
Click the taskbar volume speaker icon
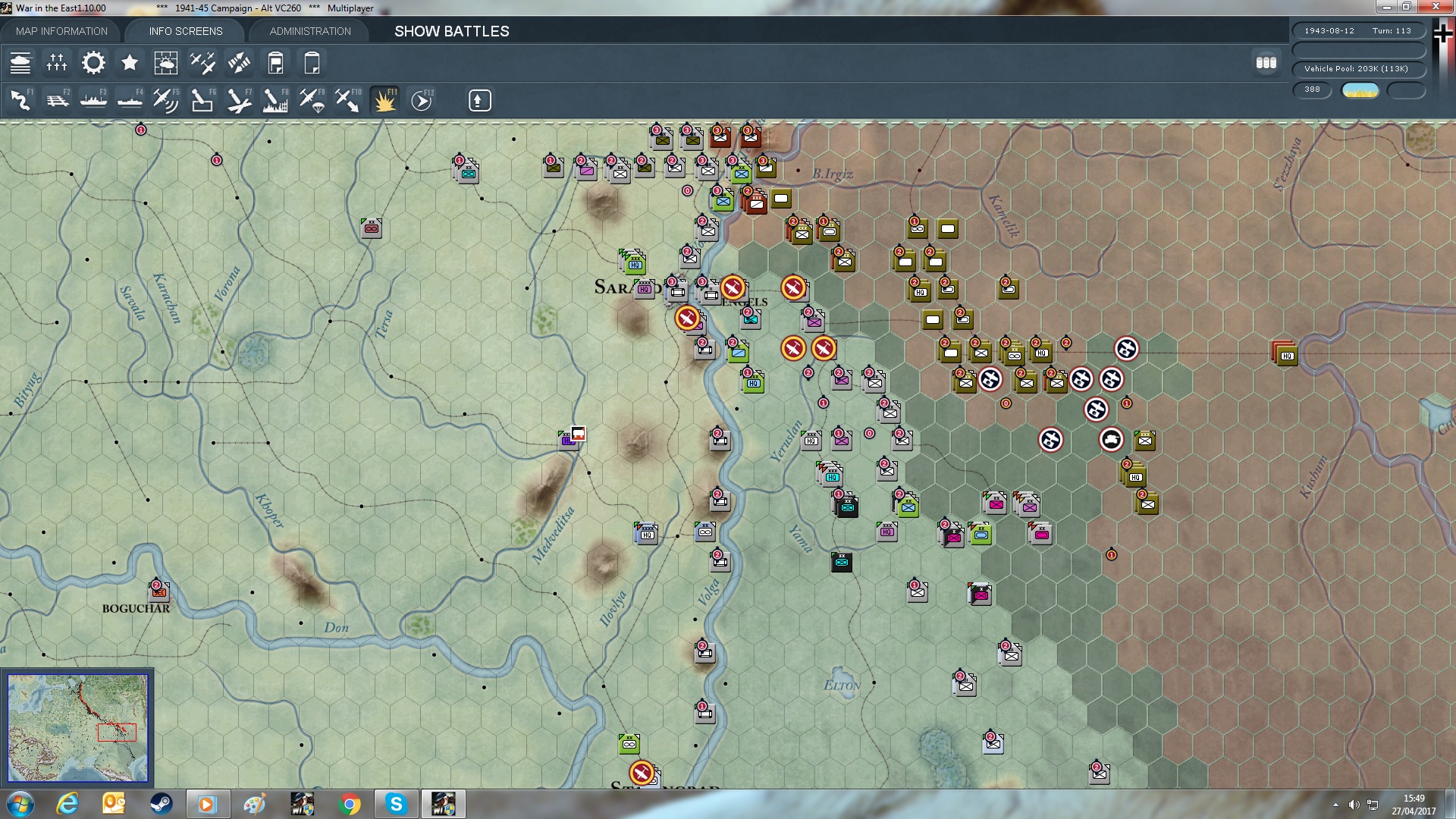[x=1354, y=805]
